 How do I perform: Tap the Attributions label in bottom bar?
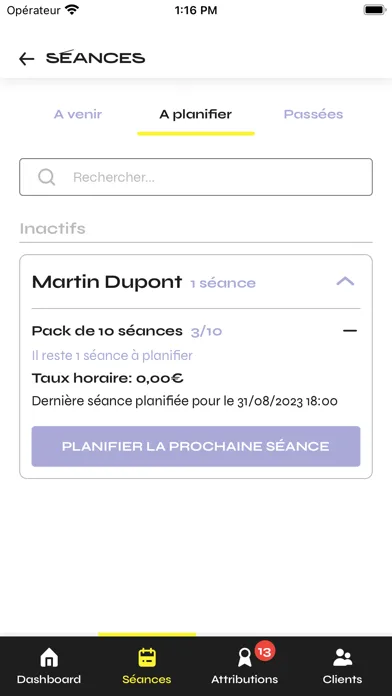point(245,680)
